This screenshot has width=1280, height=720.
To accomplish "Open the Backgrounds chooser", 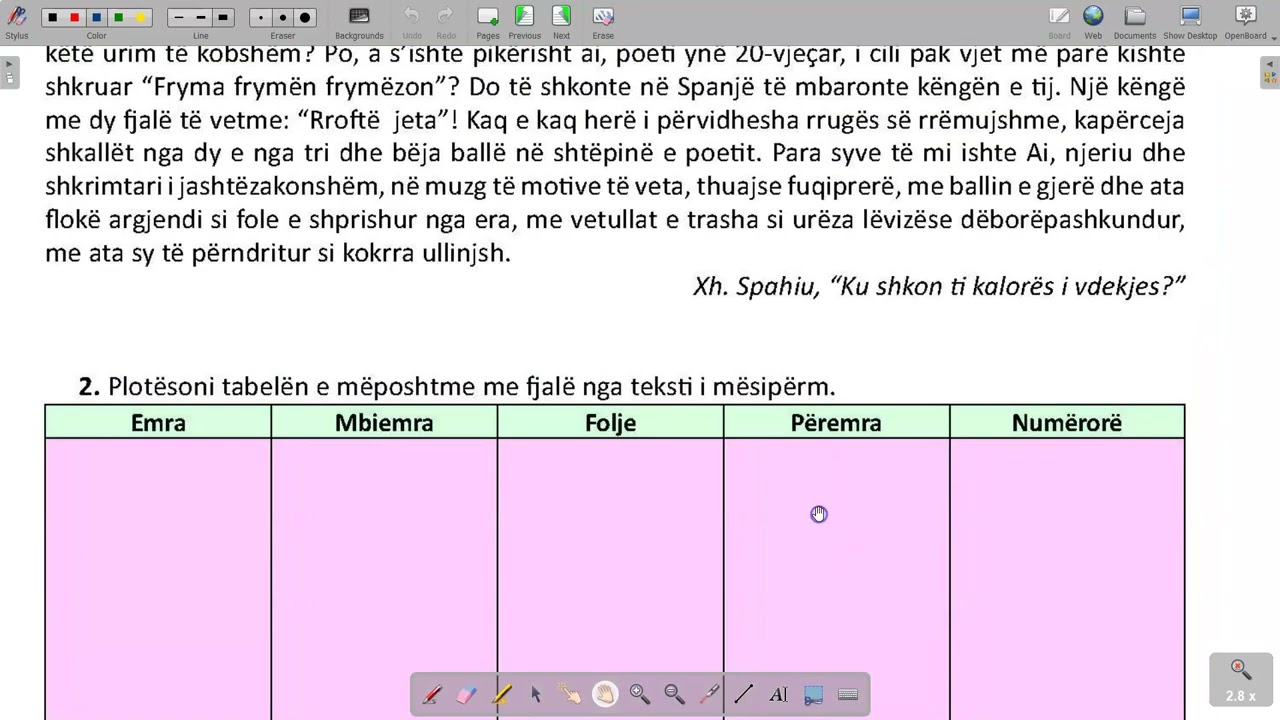I will (359, 22).
